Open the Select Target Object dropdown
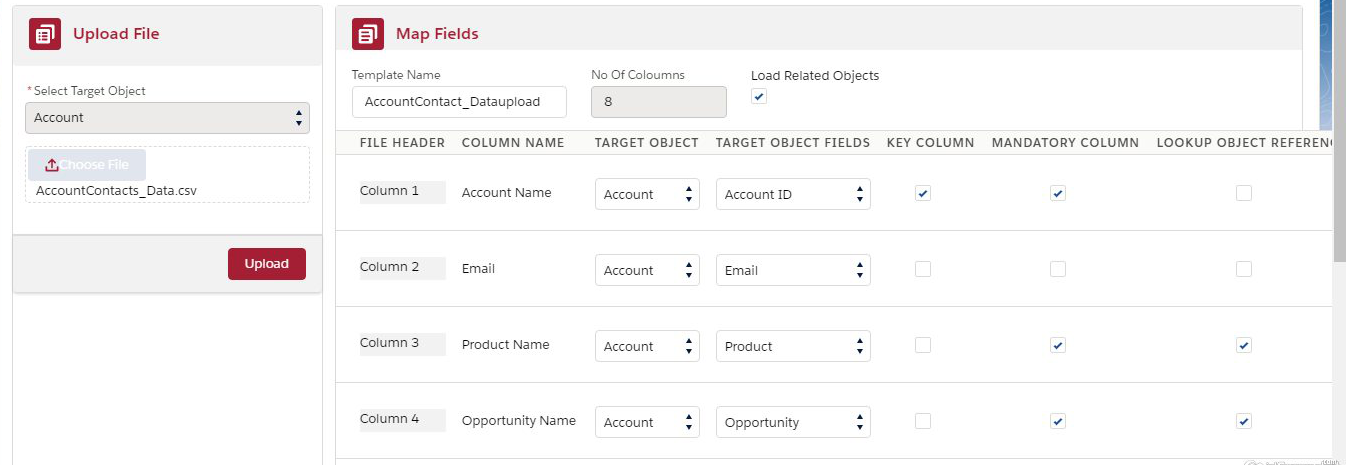 pos(167,118)
